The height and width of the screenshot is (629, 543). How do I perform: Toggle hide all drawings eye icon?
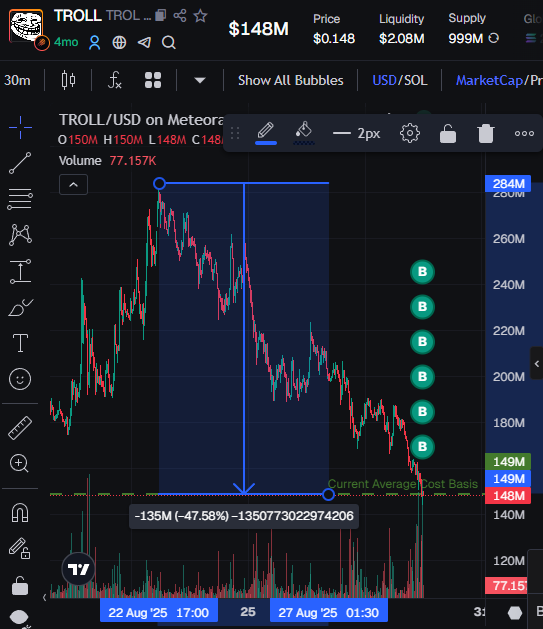(x=19, y=617)
